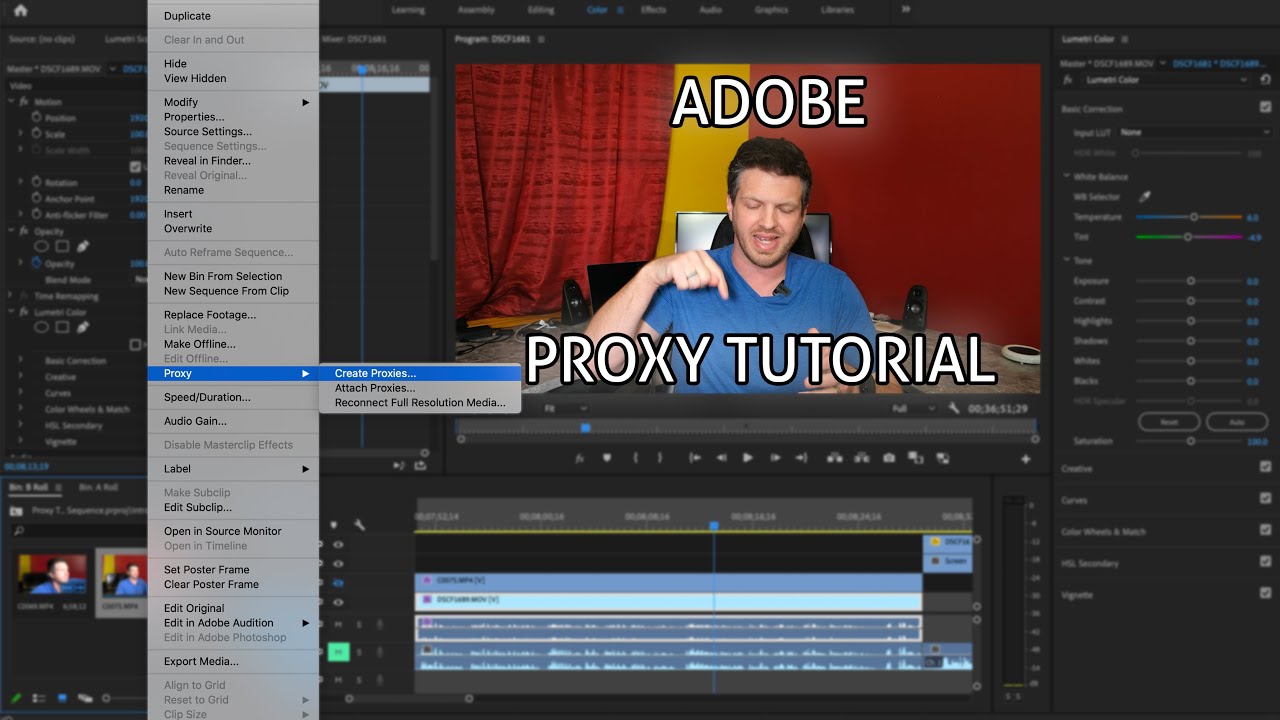The height and width of the screenshot is (720, 1280).
Task: Adjust the Tint slider handle
Action: coord(1188,237)
